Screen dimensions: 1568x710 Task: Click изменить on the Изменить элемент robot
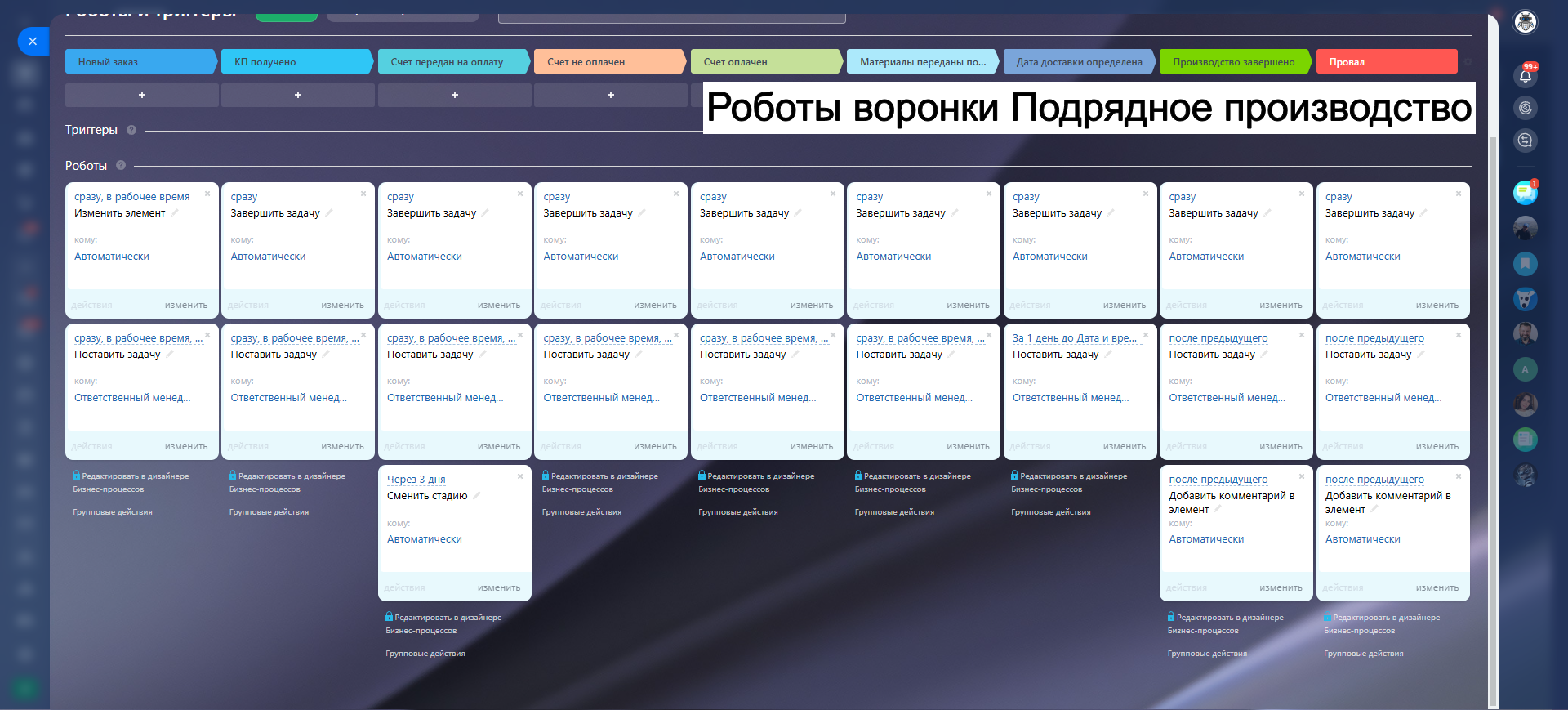(186, 306)
